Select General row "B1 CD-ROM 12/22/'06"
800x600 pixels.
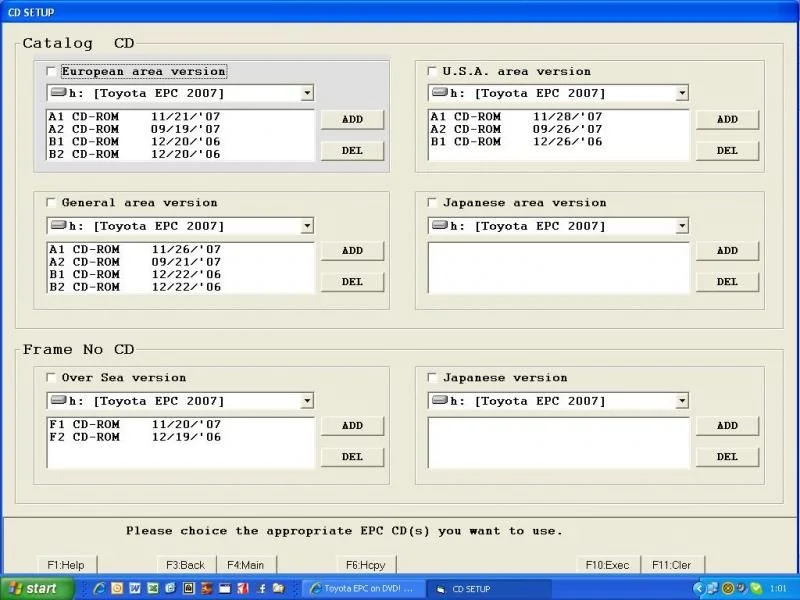point(180,274)
